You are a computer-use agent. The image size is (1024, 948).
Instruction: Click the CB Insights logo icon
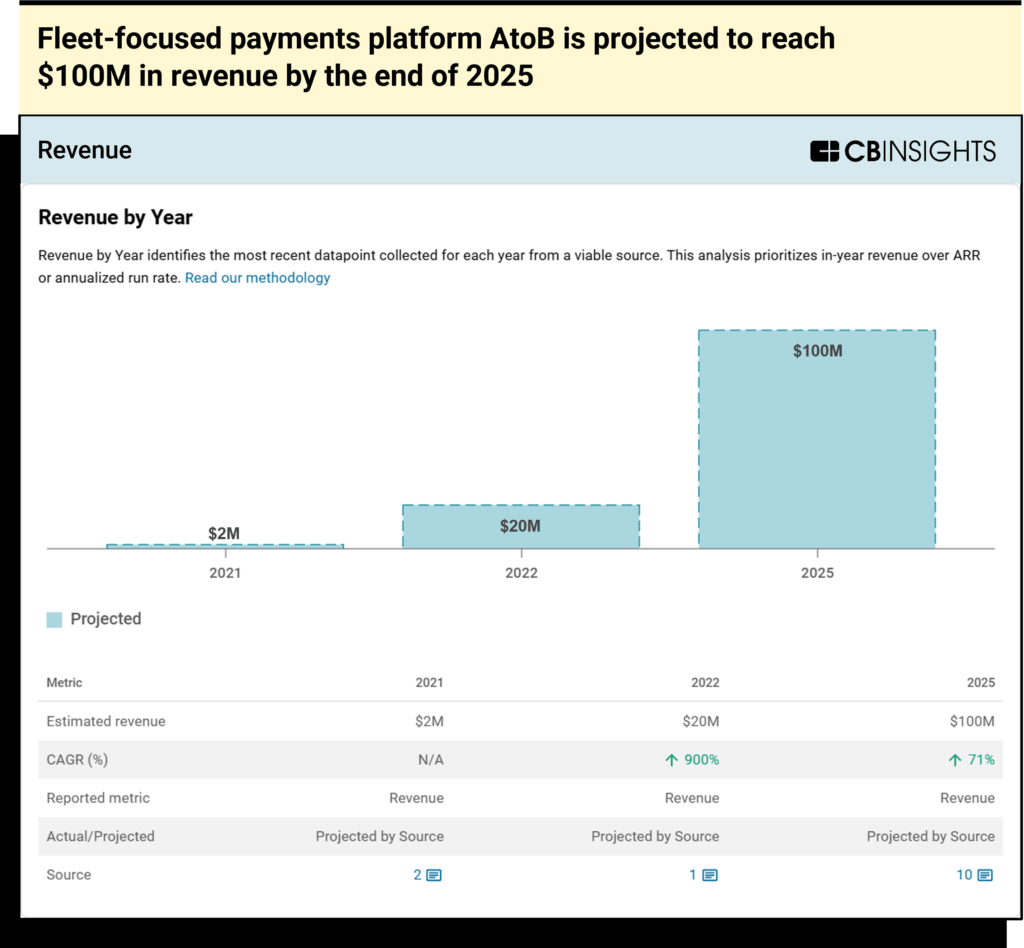(x=824, y=151)
